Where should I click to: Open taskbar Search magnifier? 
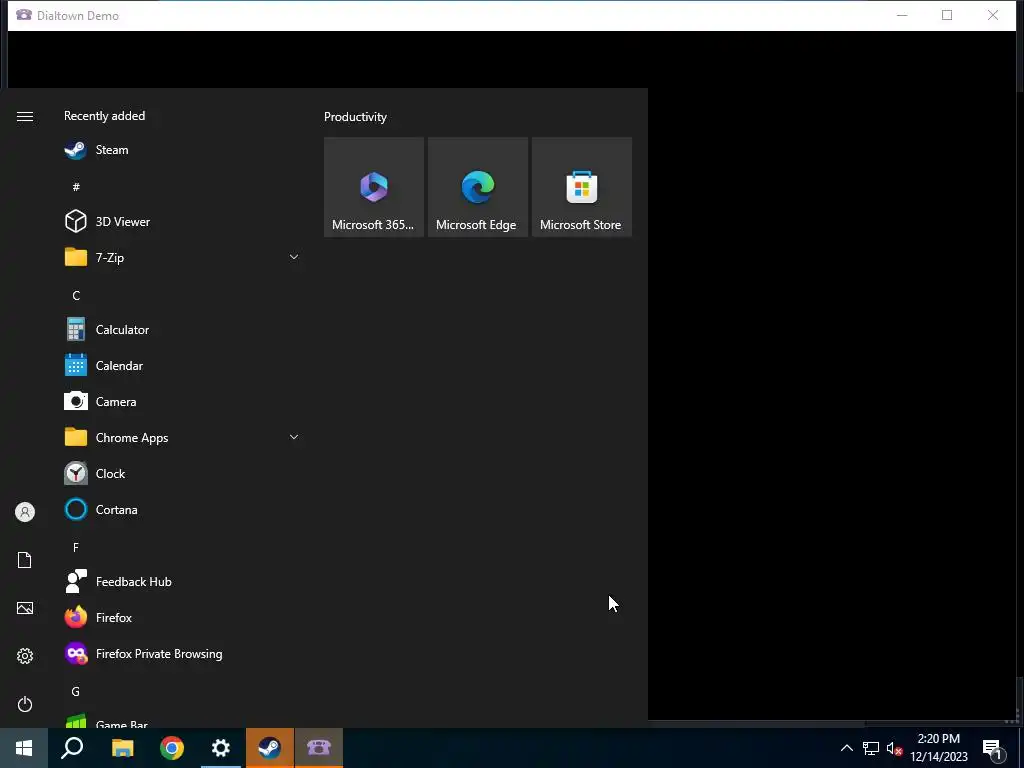coord(72,748)
